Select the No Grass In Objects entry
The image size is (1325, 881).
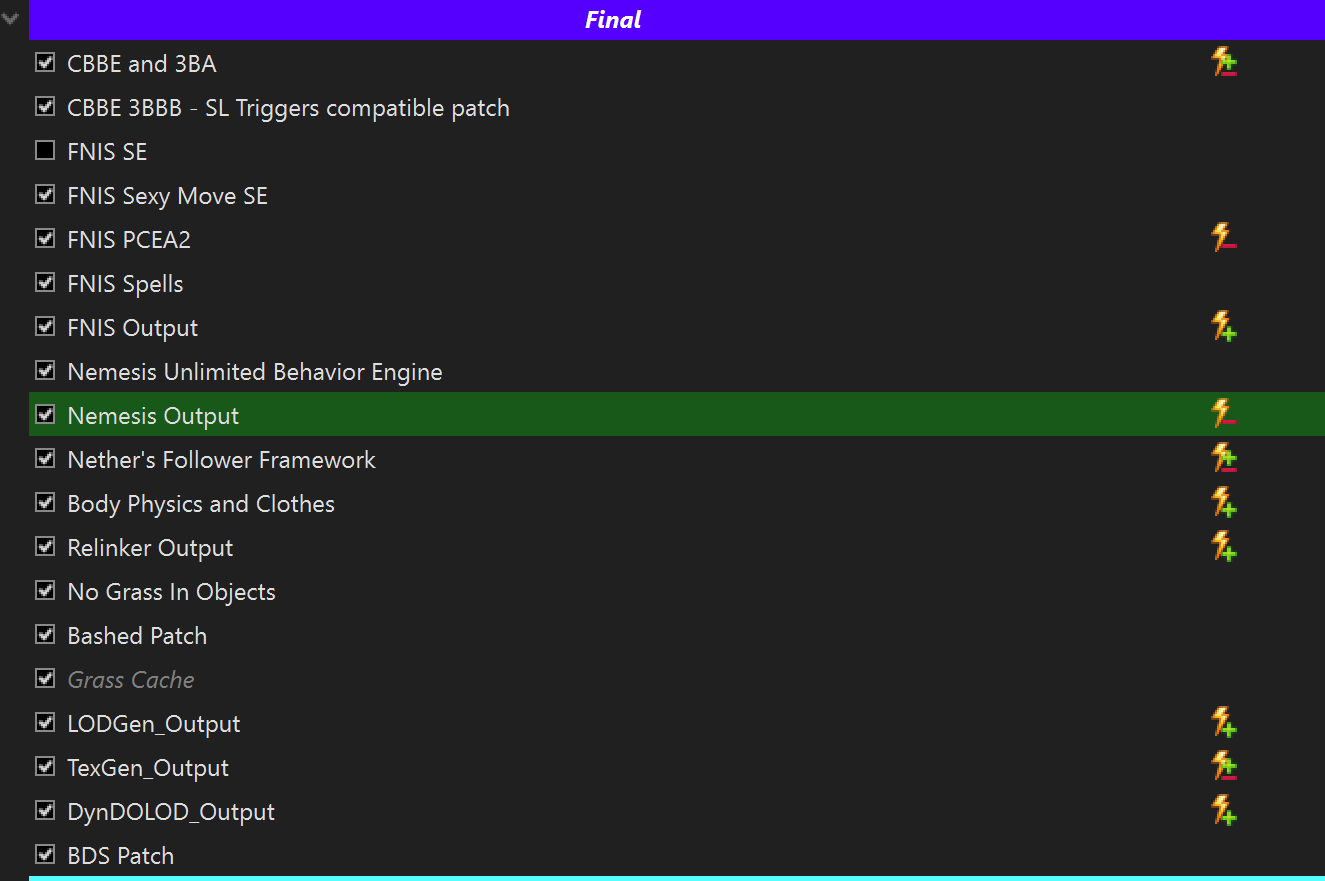pos(677,591)
